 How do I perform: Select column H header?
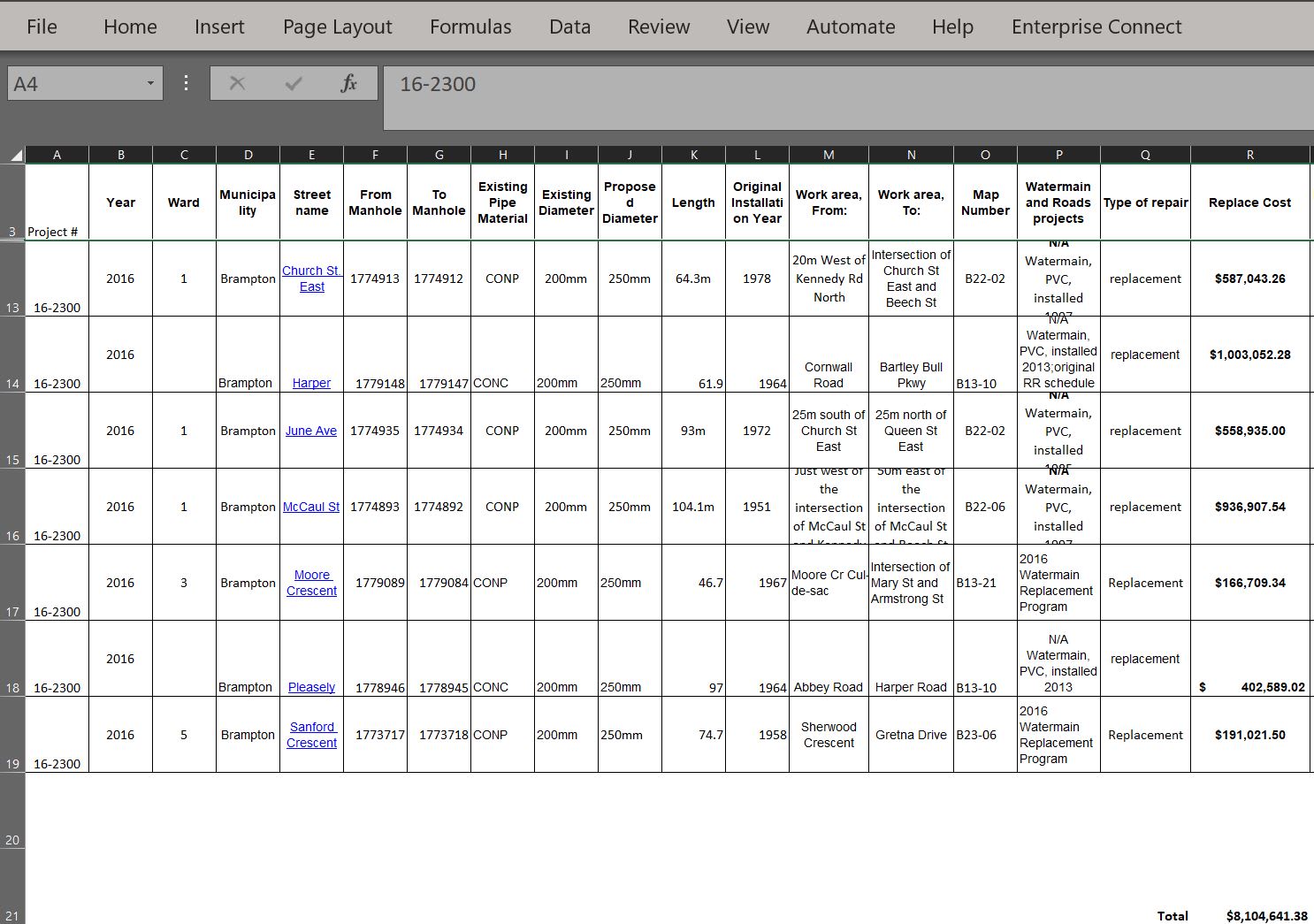pyautogui.click(x=502, y=155)
